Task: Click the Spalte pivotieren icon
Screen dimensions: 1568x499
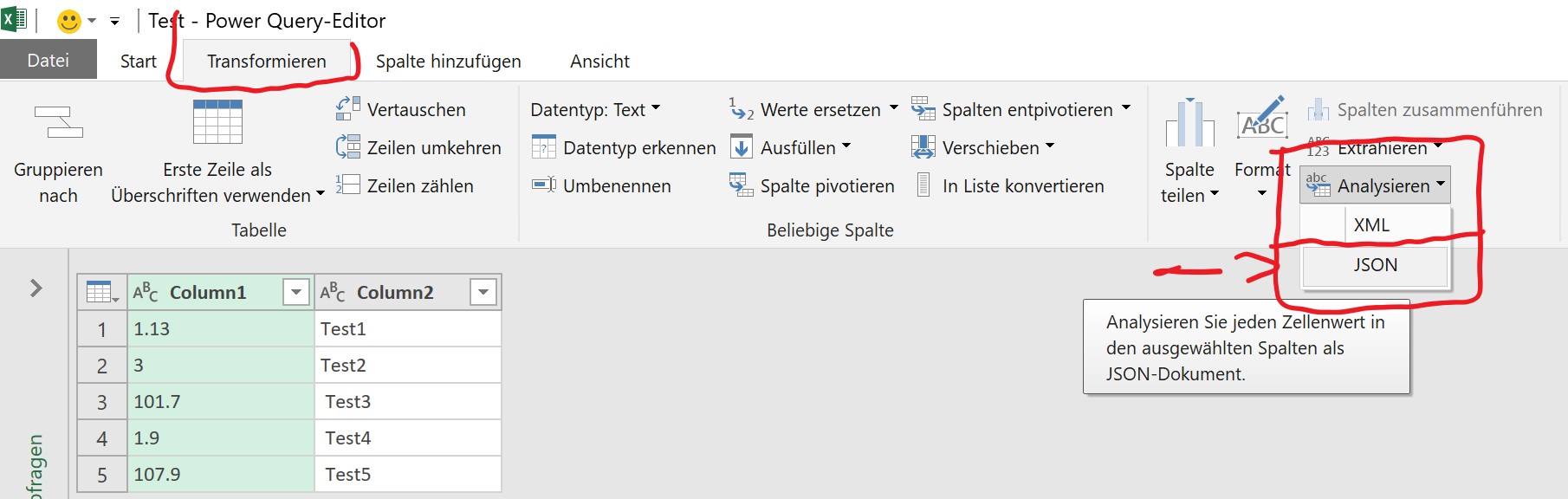Action: pyautogui.click(x=741, y=185)
